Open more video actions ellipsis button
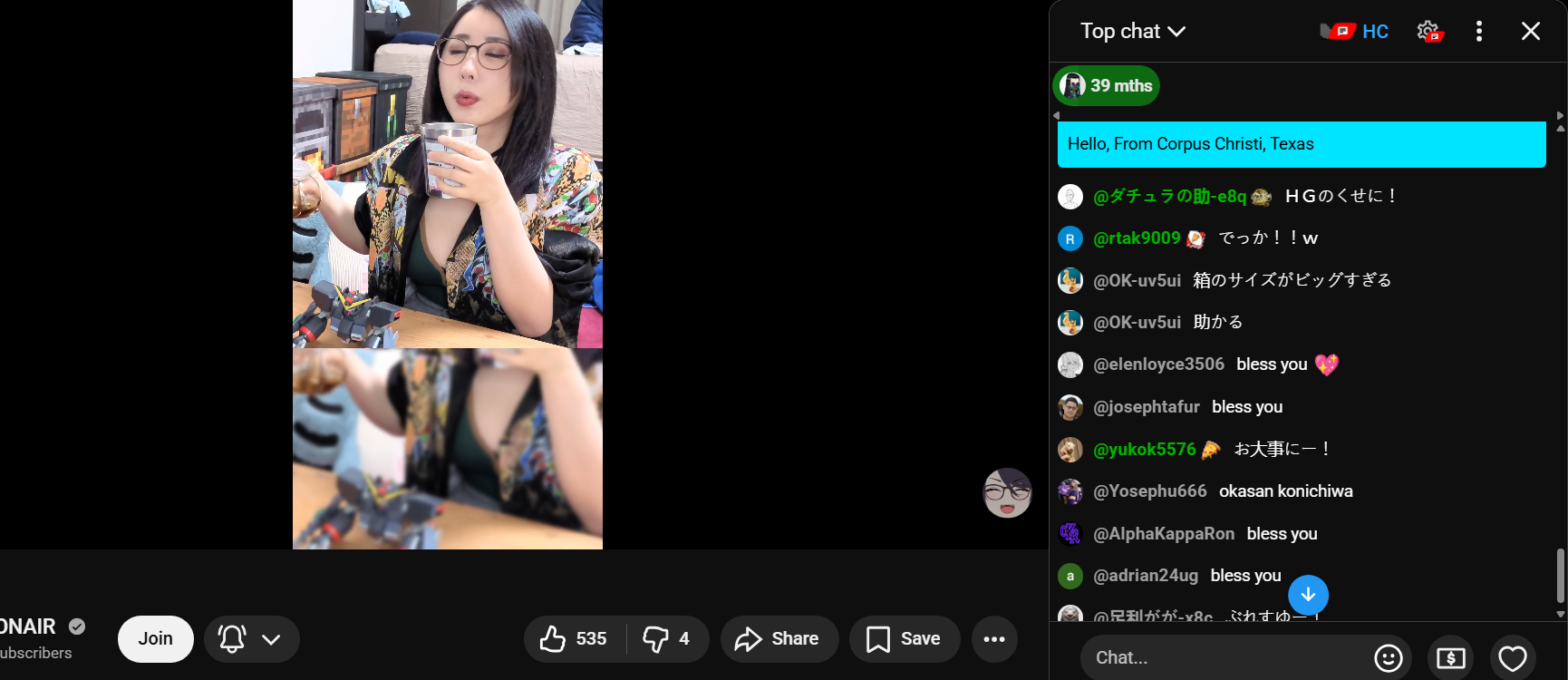The height and width of the screenshot is (680, 1568). pos(994,639)
